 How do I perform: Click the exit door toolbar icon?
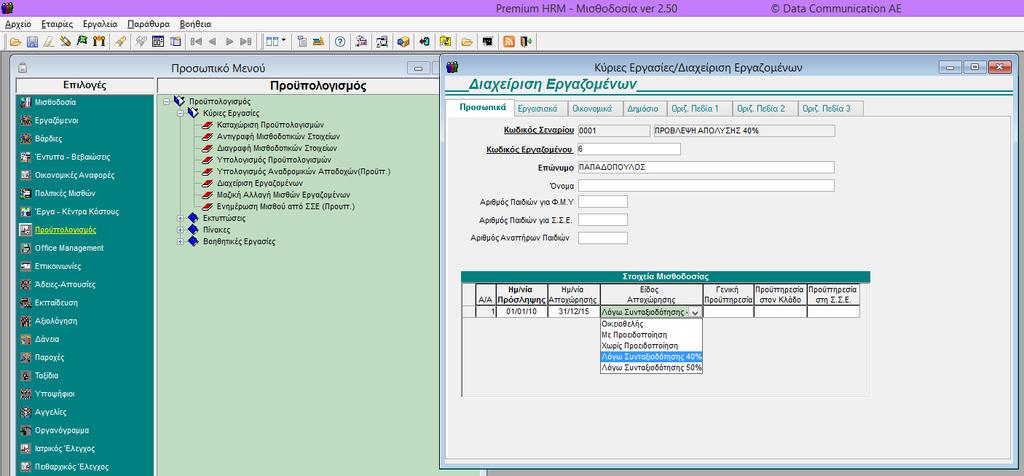click(526, 41)
